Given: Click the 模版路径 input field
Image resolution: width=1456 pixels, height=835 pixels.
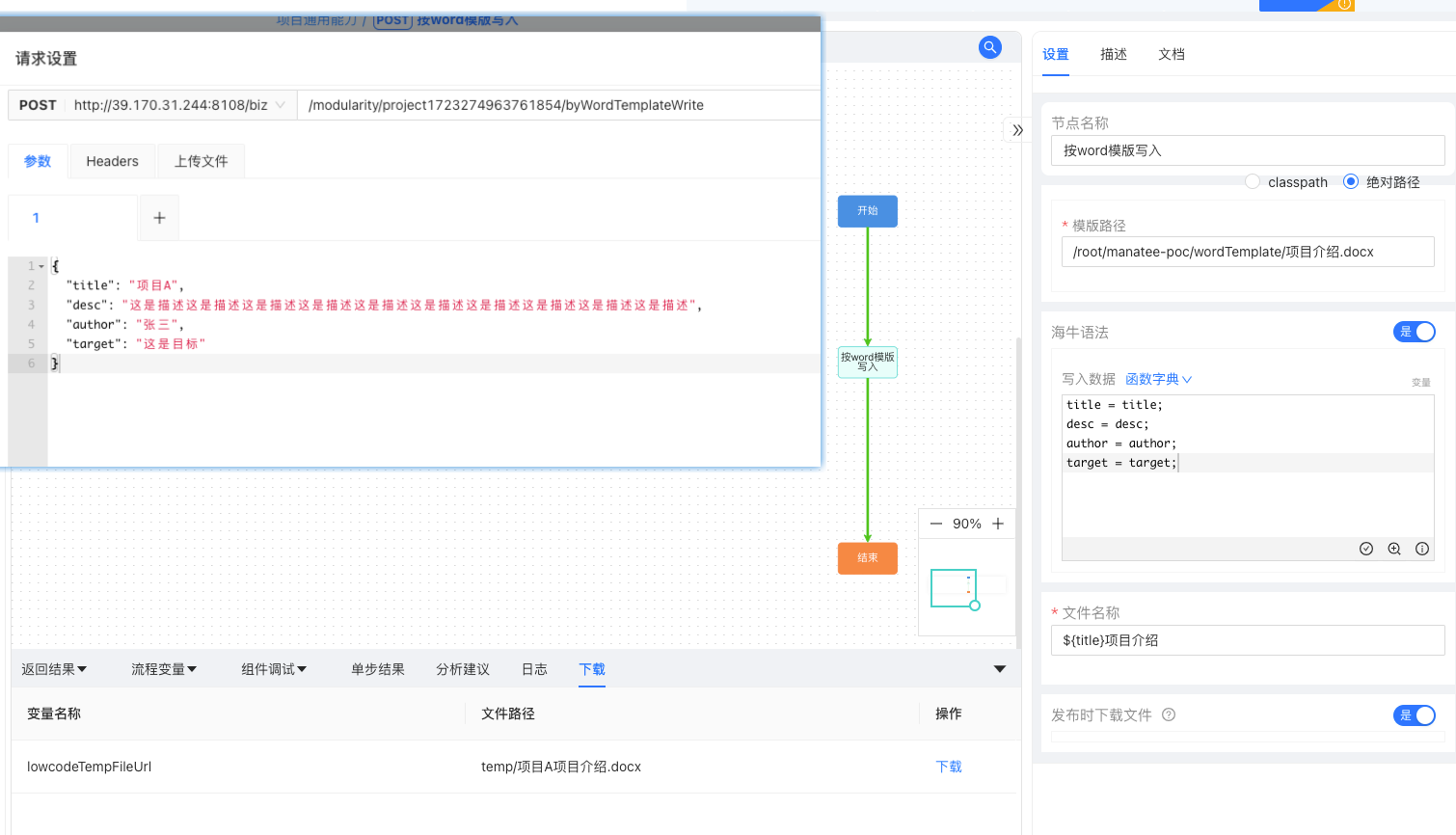Looking at the screenshot, I should [x=1248, y=252].
